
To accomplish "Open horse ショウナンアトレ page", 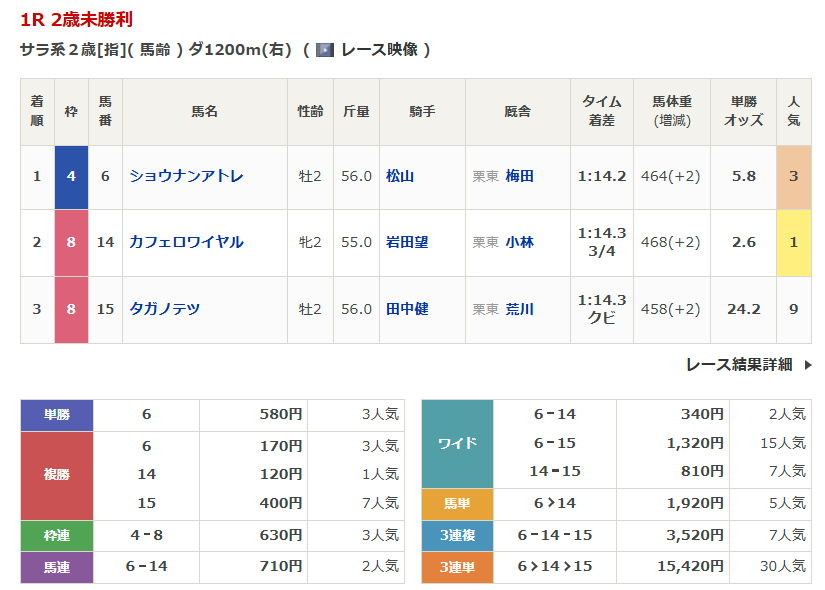I will click(x=186, y=176).
